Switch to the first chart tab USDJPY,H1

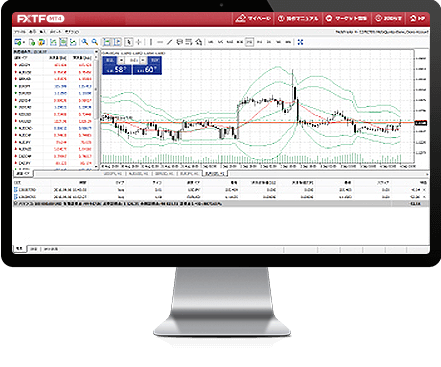click(113, 174)
